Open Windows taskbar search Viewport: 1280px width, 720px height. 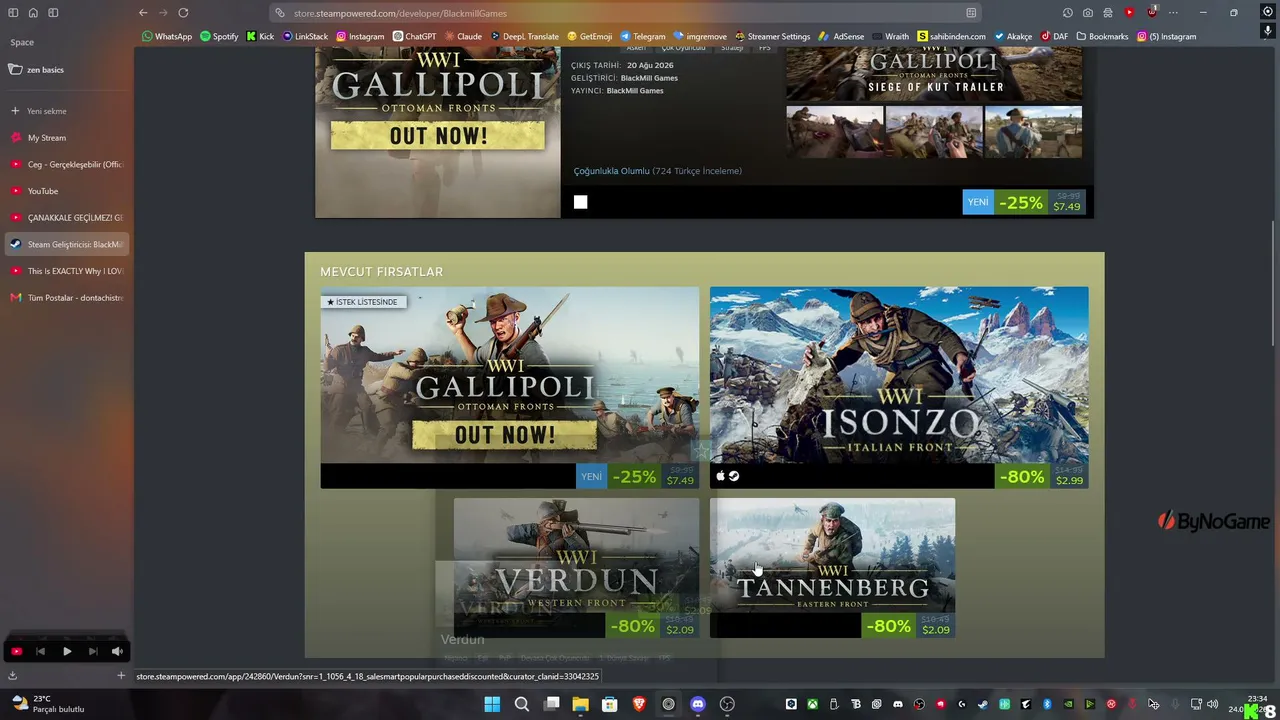click(522, 704)
